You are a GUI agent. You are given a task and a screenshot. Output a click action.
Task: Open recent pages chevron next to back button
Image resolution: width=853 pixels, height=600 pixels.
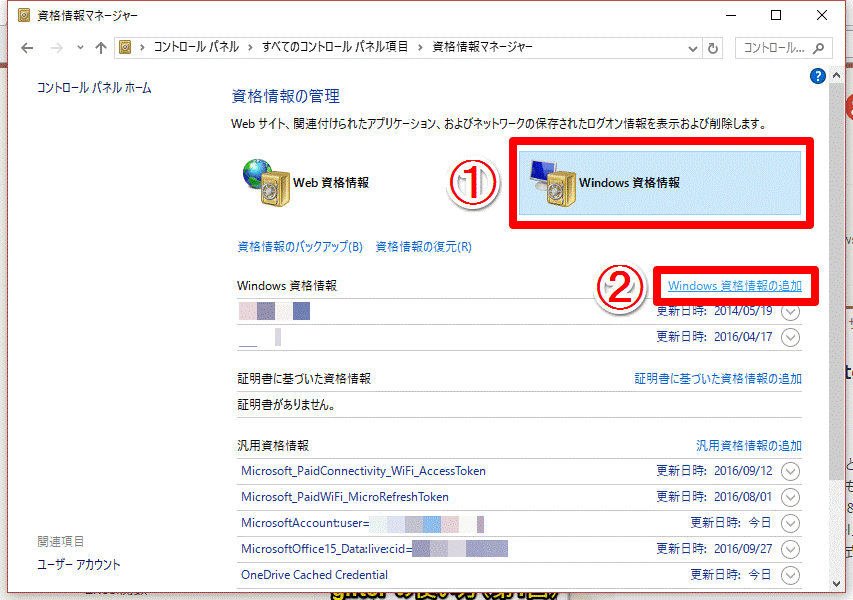point(79,47)
